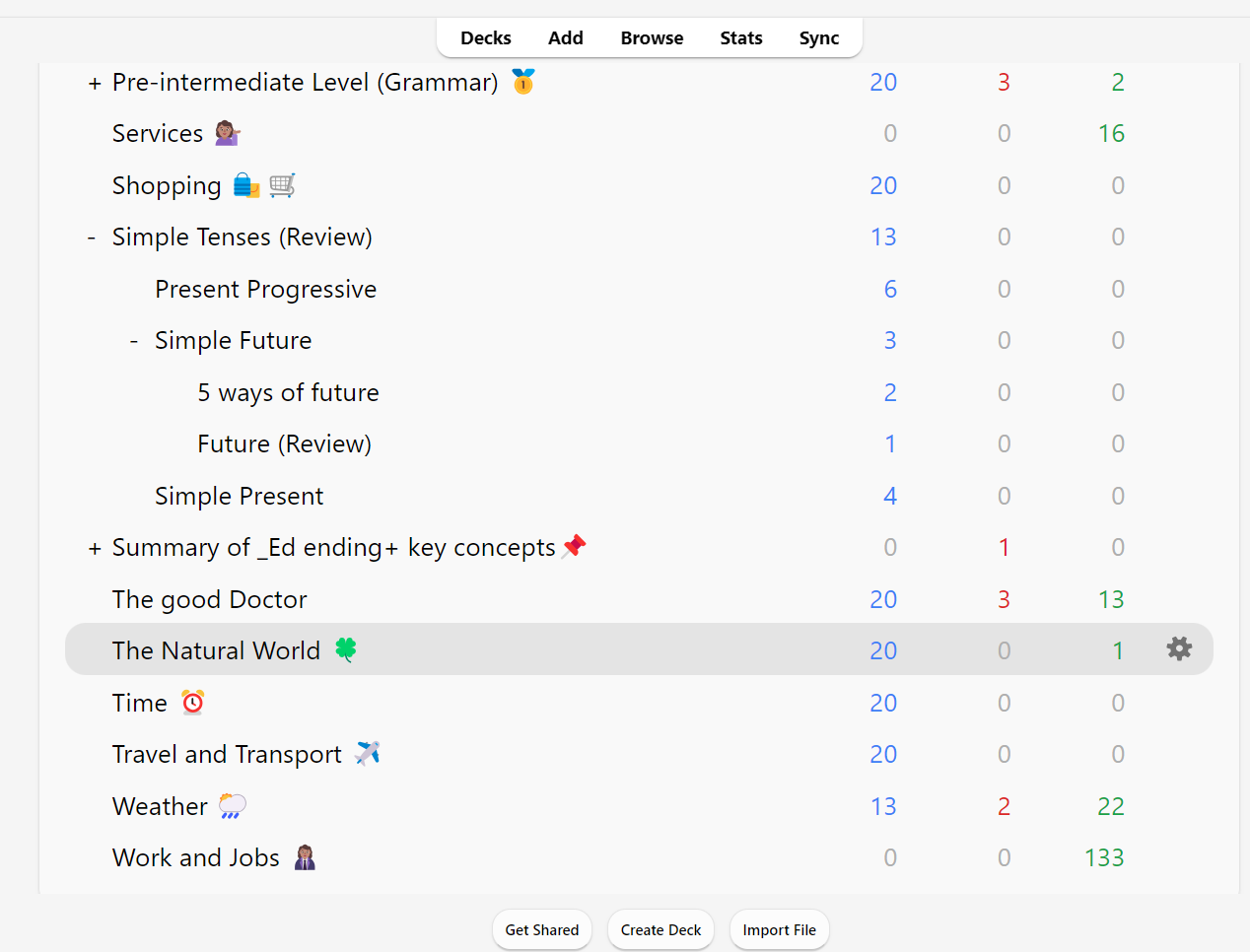Click the person emoji beside Services
The image size is (1250, 952).
coord(228,133)
